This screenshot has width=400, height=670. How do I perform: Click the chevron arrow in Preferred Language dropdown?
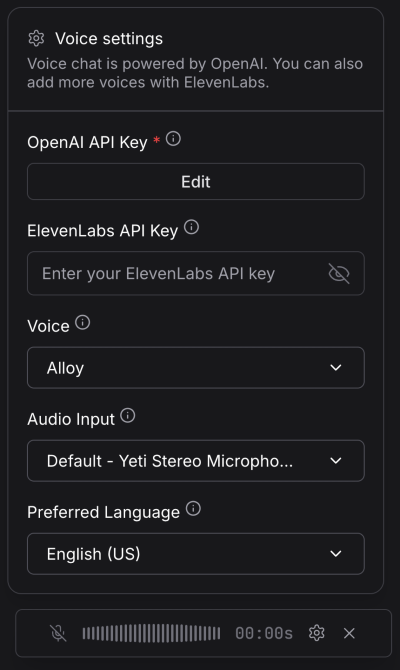point(336,554)
